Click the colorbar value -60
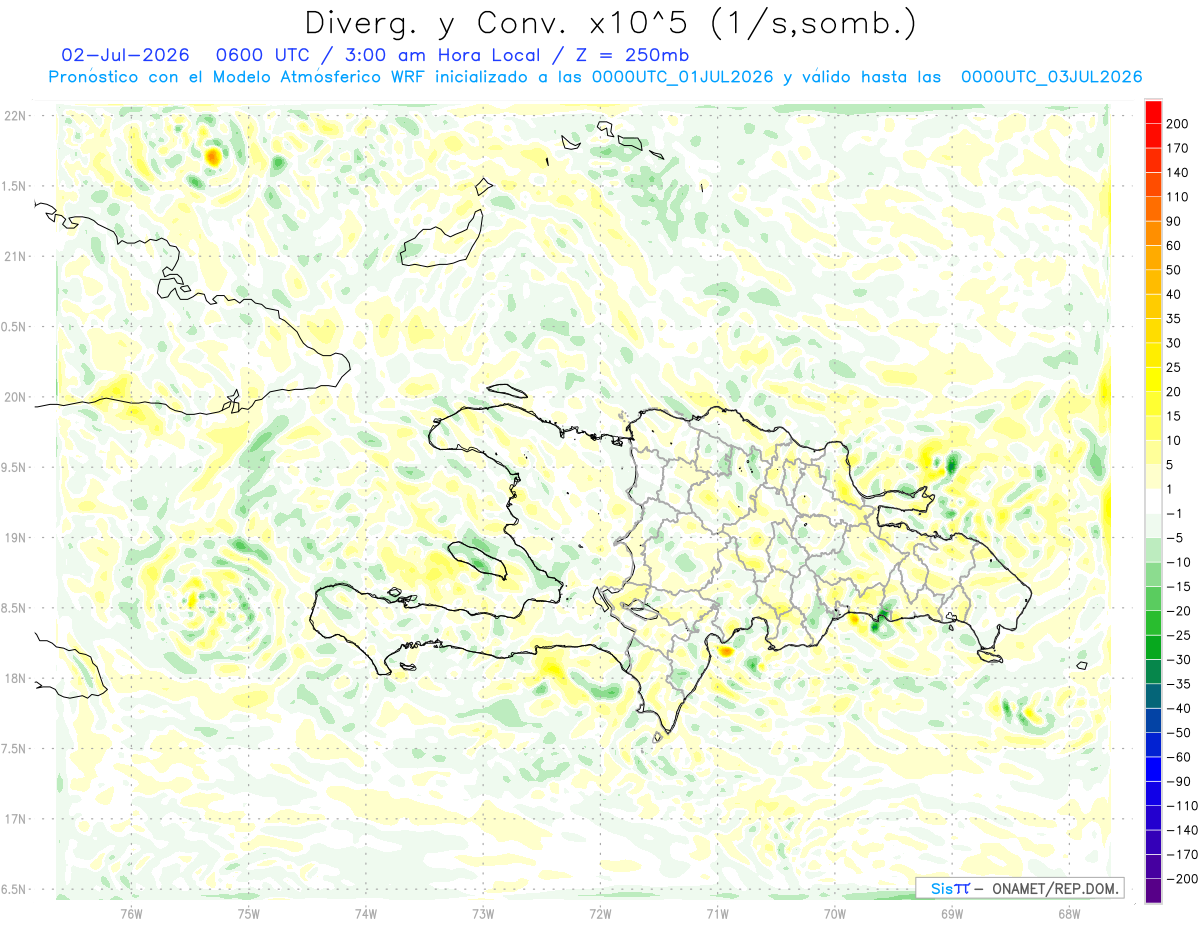The height and width of the screenshot is (927, 1200). coord(1178,756)
